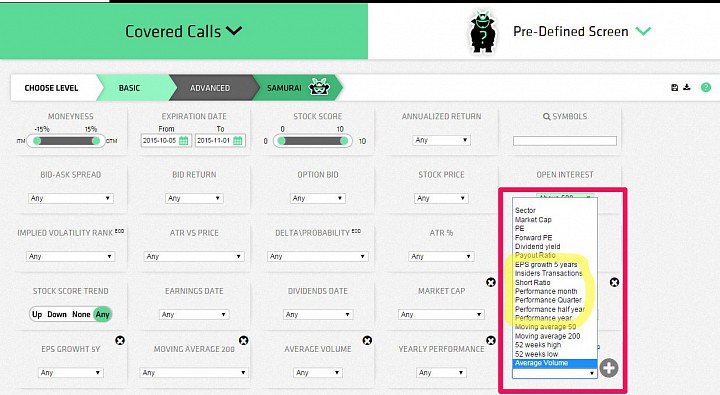Open the Option Bid dropdown
This screenshot has height=395, width=720.
(318, 198)
